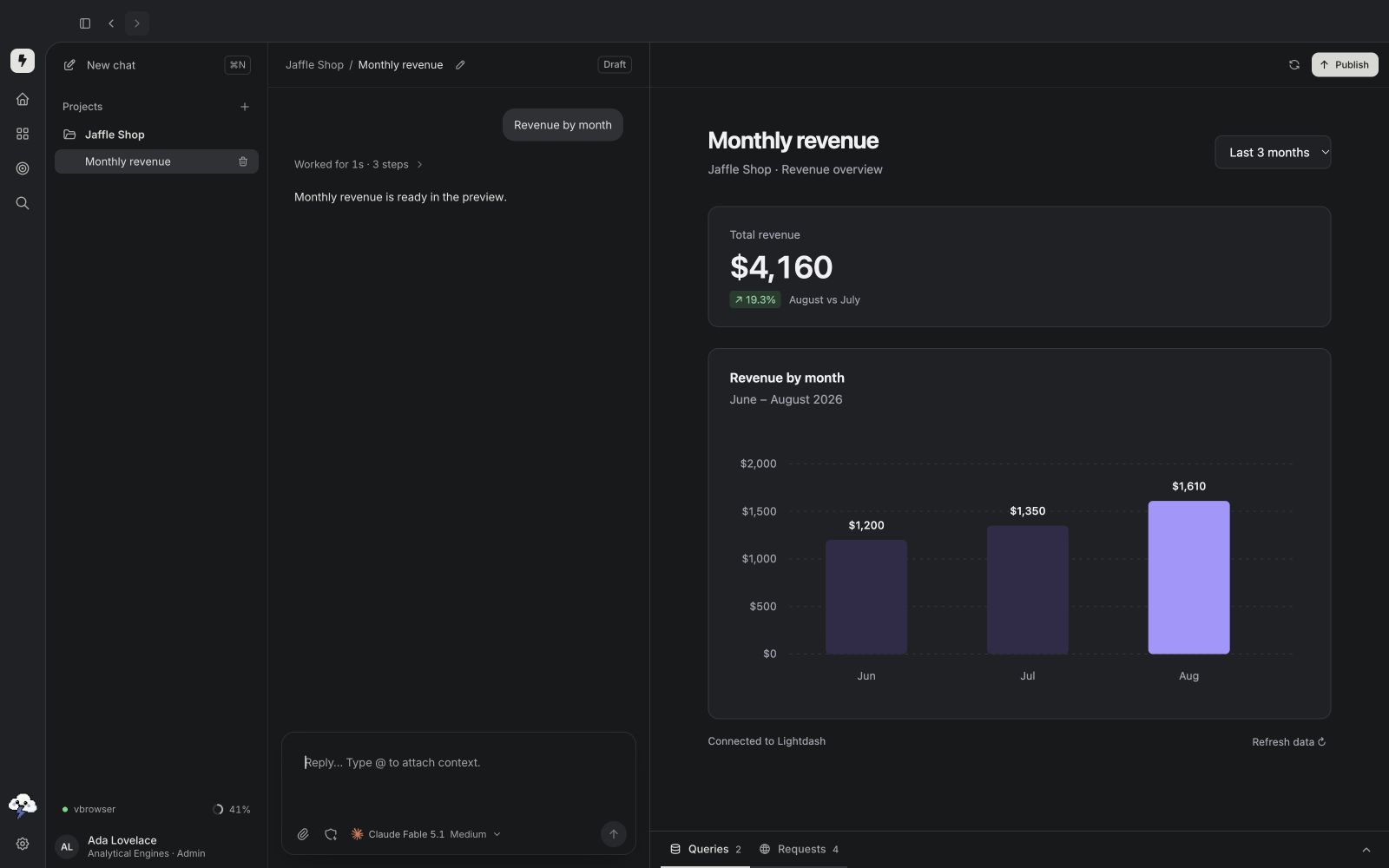Click the cloud mascot icon
The width and height of the screenshot is (1389, 868).
click(x=23, y=806)
